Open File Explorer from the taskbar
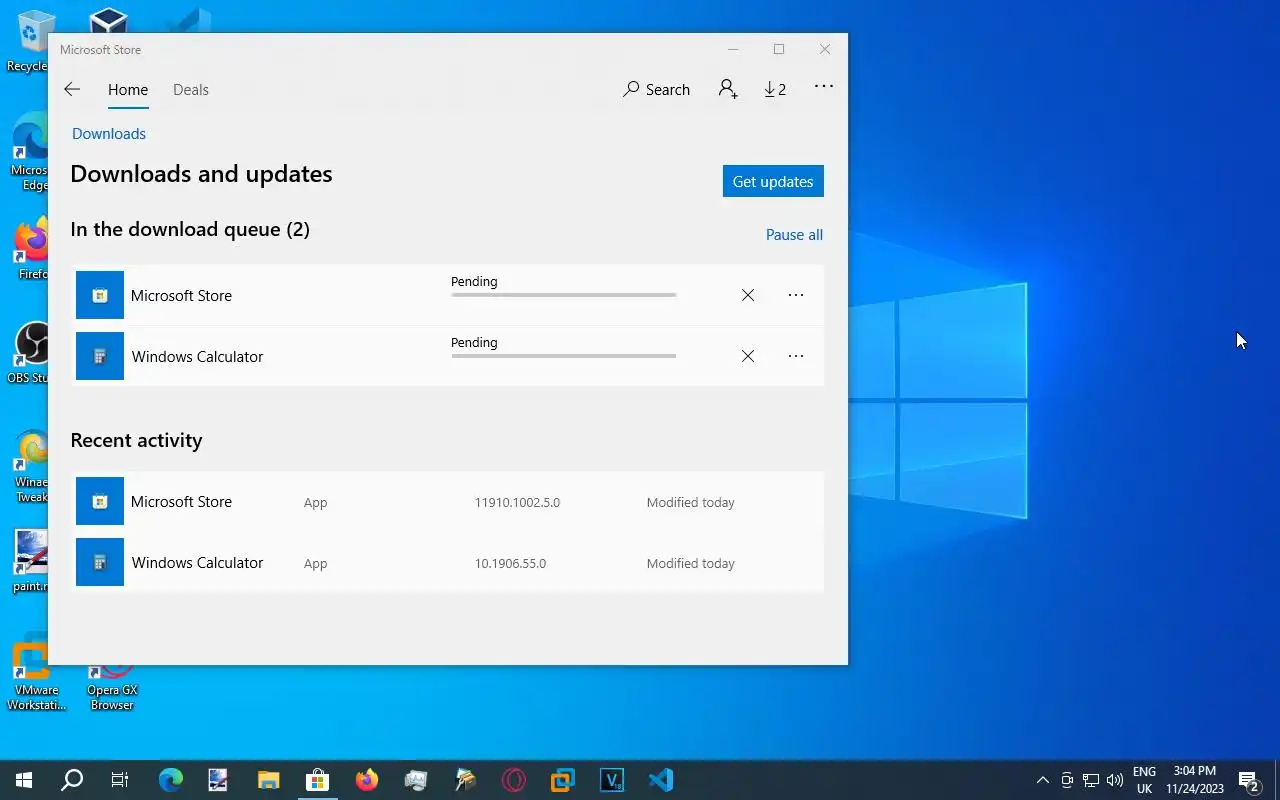The height and width of the screenshot is (800, 1280). coord(269,780)
